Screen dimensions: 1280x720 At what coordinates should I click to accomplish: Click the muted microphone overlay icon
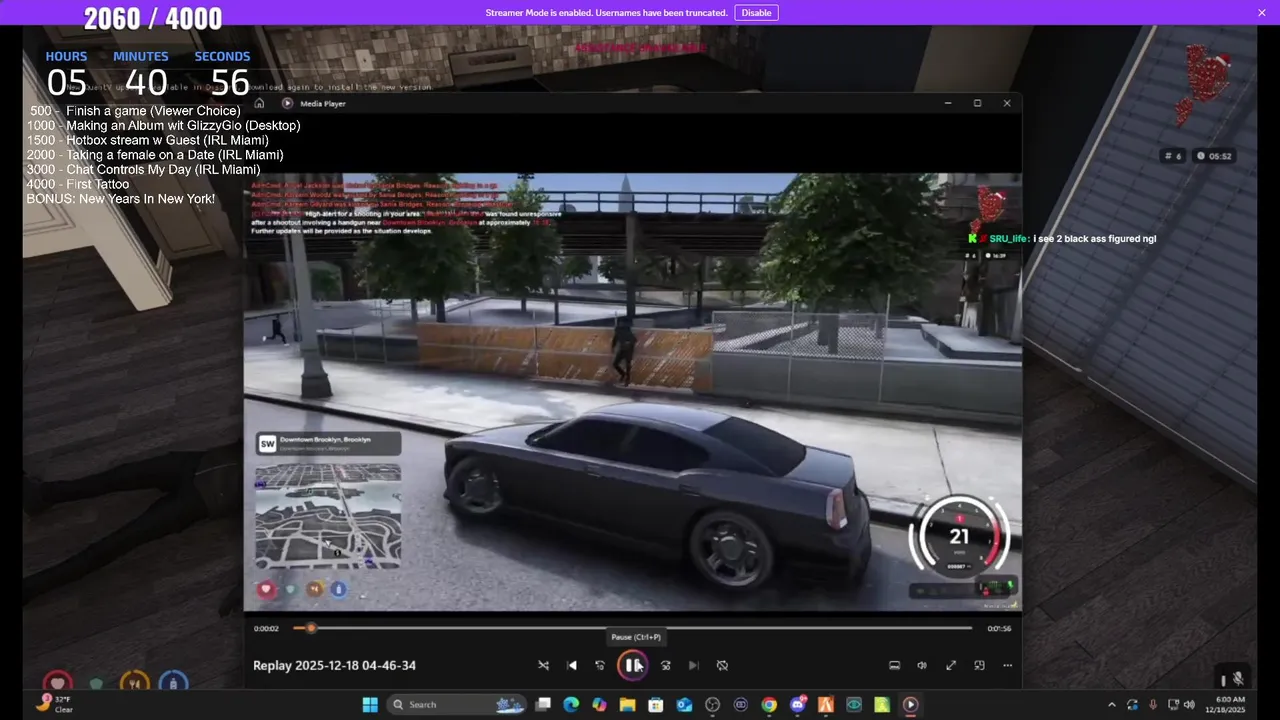1237,679
